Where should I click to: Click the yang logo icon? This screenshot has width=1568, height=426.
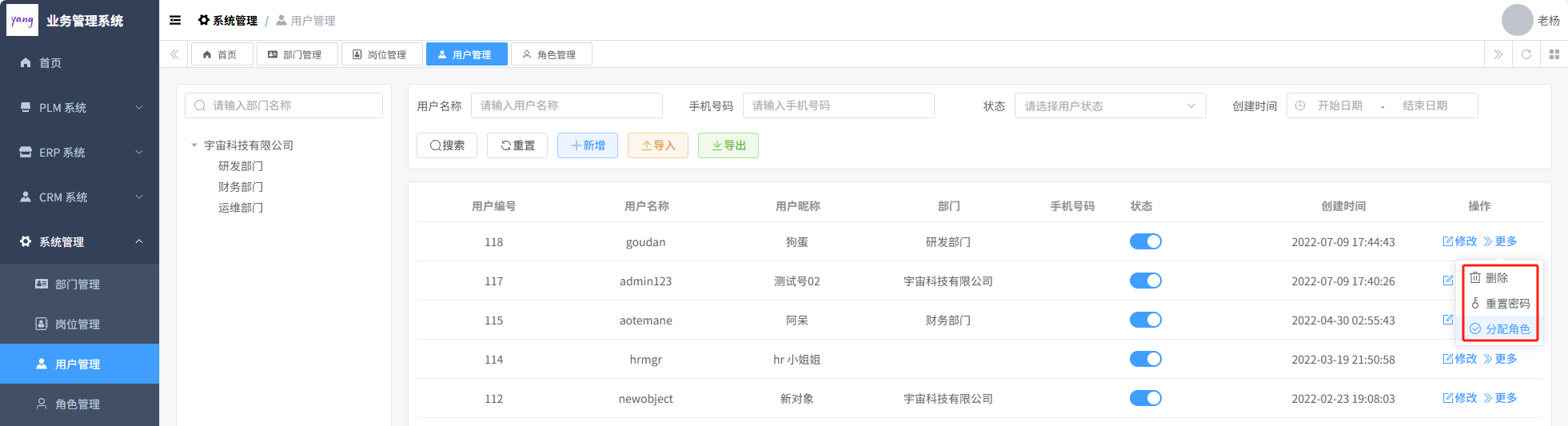(x=22, y=20)
